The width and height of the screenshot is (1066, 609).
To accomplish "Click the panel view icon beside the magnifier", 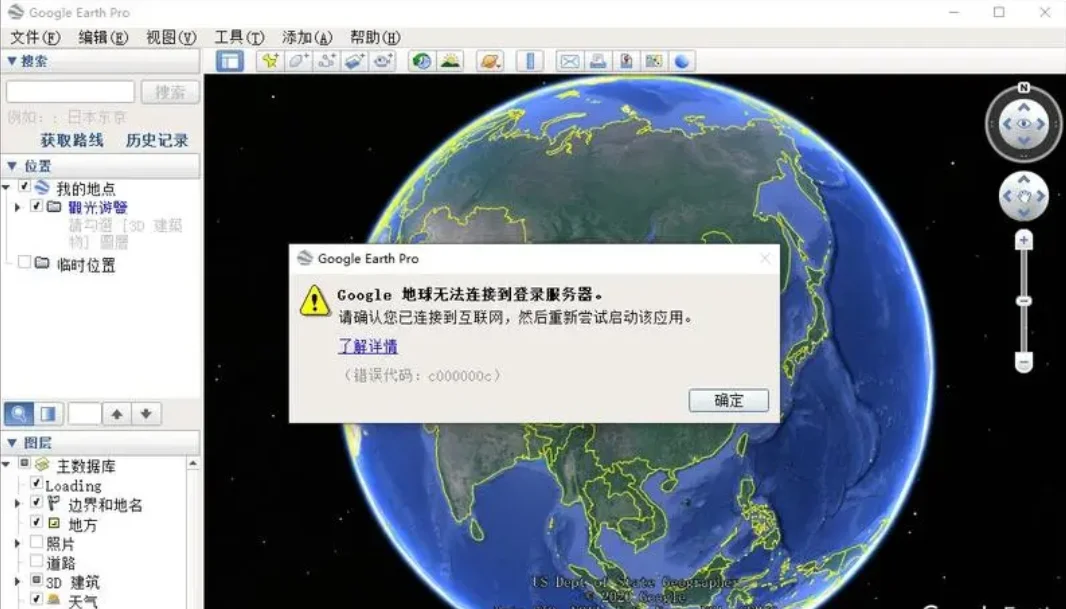I will coord(48,413).
